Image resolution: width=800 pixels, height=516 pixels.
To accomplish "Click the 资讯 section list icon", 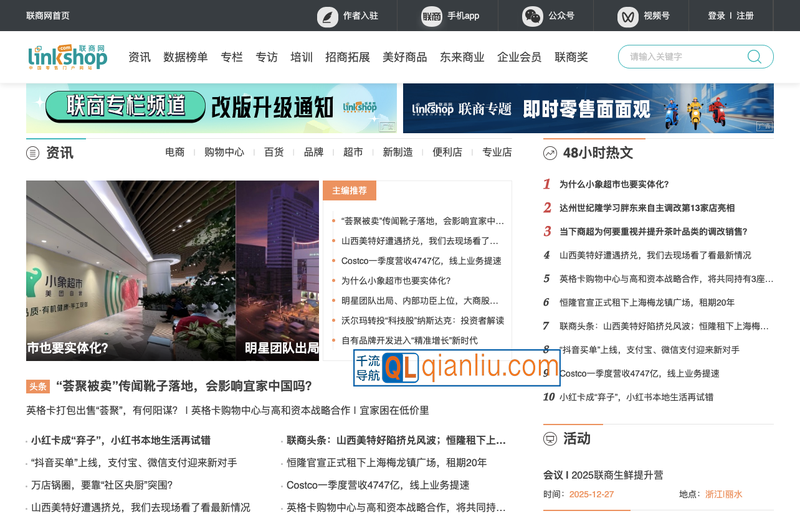I will pyautogui.click(x=33, y=153).
